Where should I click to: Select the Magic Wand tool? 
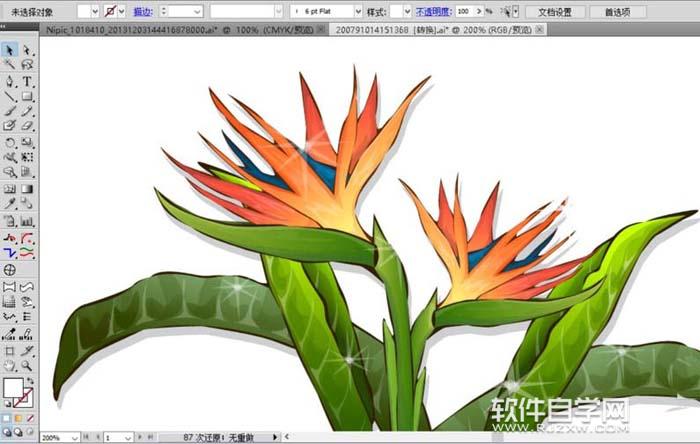(9, 65)
